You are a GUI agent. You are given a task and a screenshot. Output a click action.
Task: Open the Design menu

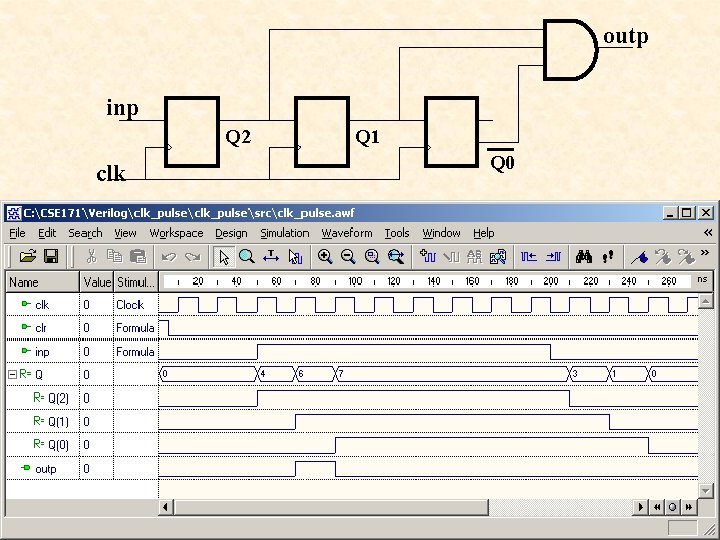pos(231,233)
